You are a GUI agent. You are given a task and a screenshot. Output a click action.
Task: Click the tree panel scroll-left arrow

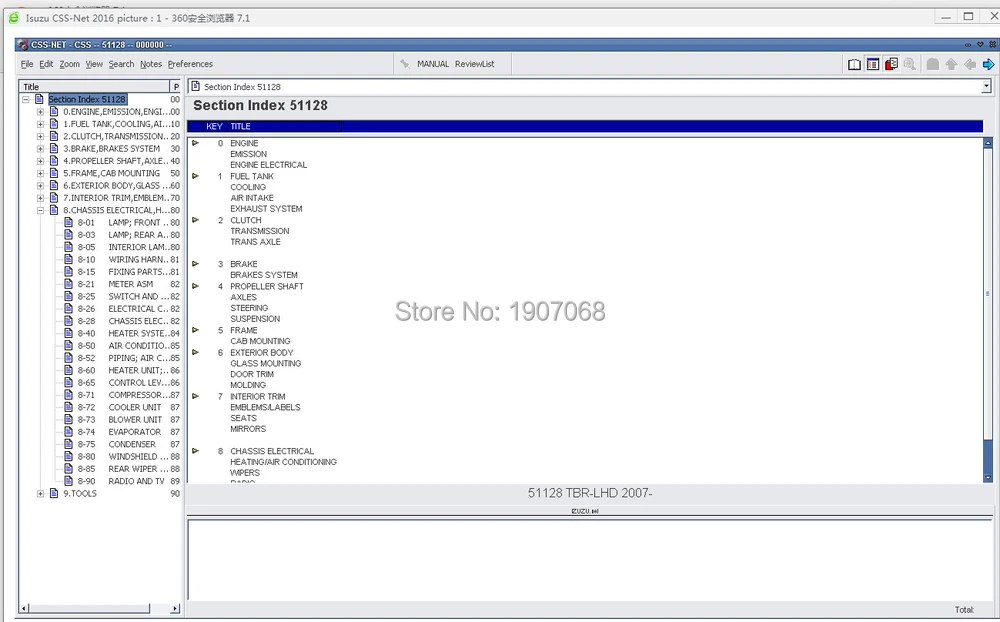[24, 609]
